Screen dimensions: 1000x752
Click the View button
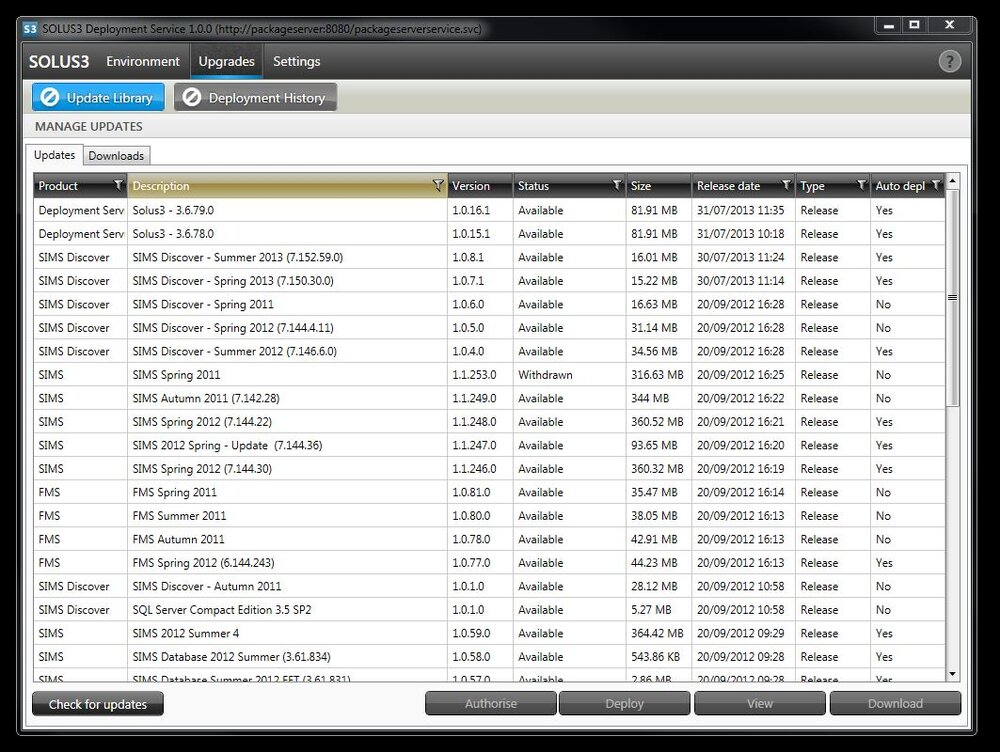click(760, 704)
